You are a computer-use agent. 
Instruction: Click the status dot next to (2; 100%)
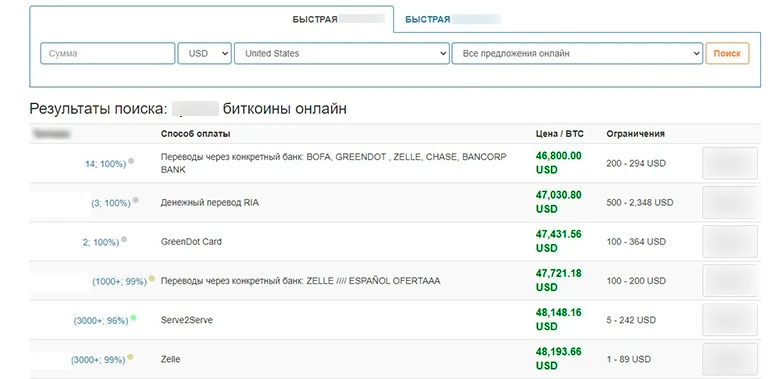coord(124,239)
